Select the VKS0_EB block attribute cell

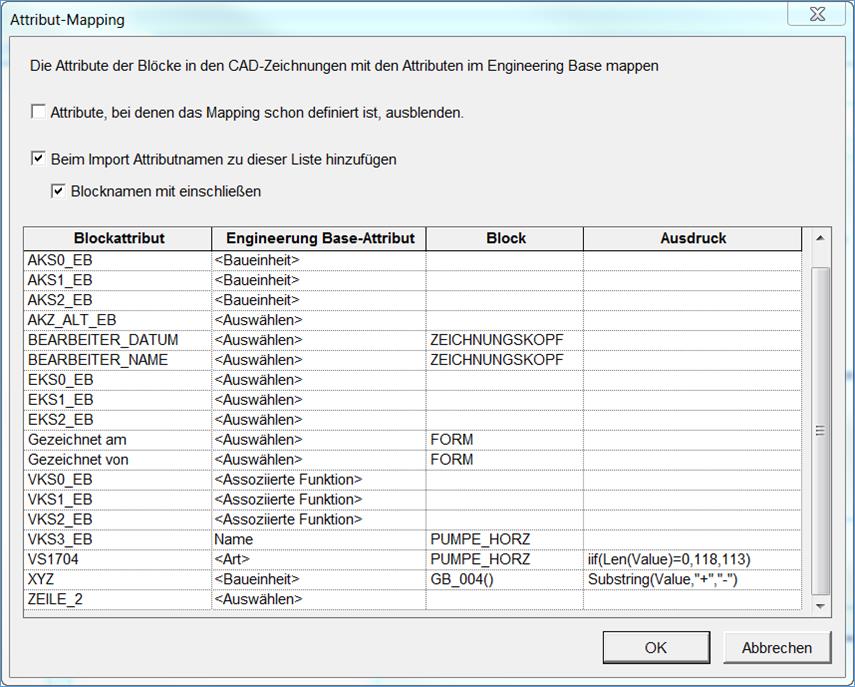click(x=118, y=479)
